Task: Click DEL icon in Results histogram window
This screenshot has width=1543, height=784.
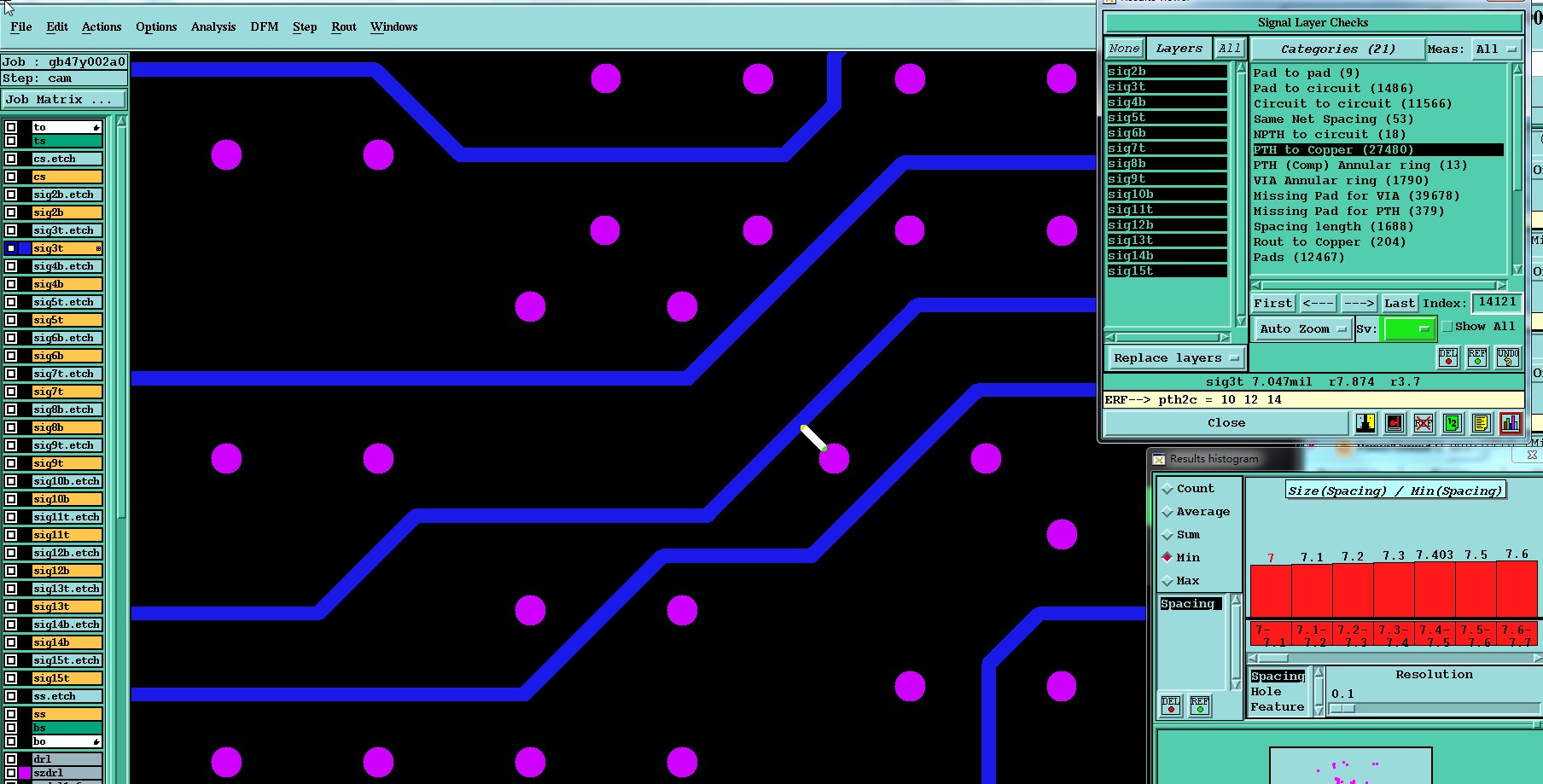Action: 1171,706
